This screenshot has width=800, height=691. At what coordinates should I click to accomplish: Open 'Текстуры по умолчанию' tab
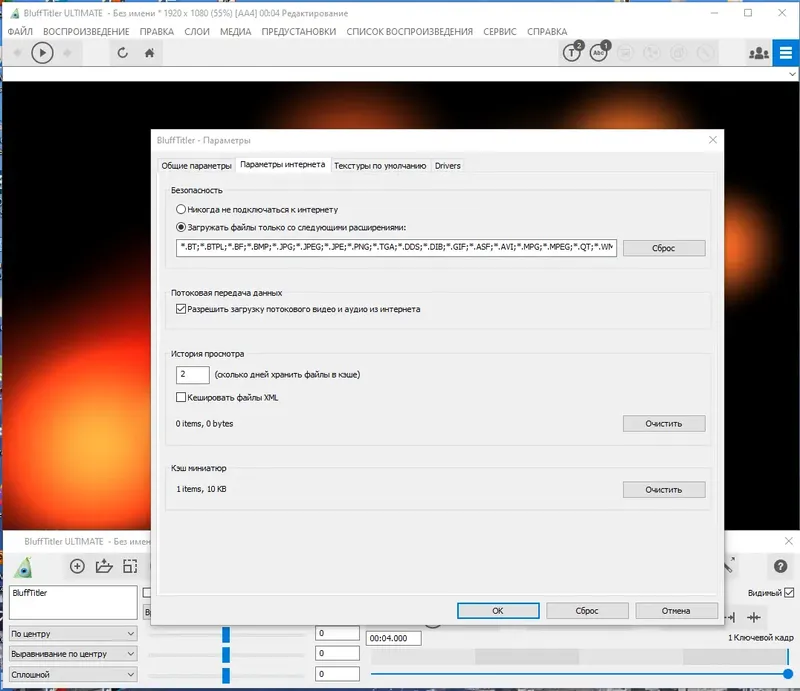(x=380, y=166)
